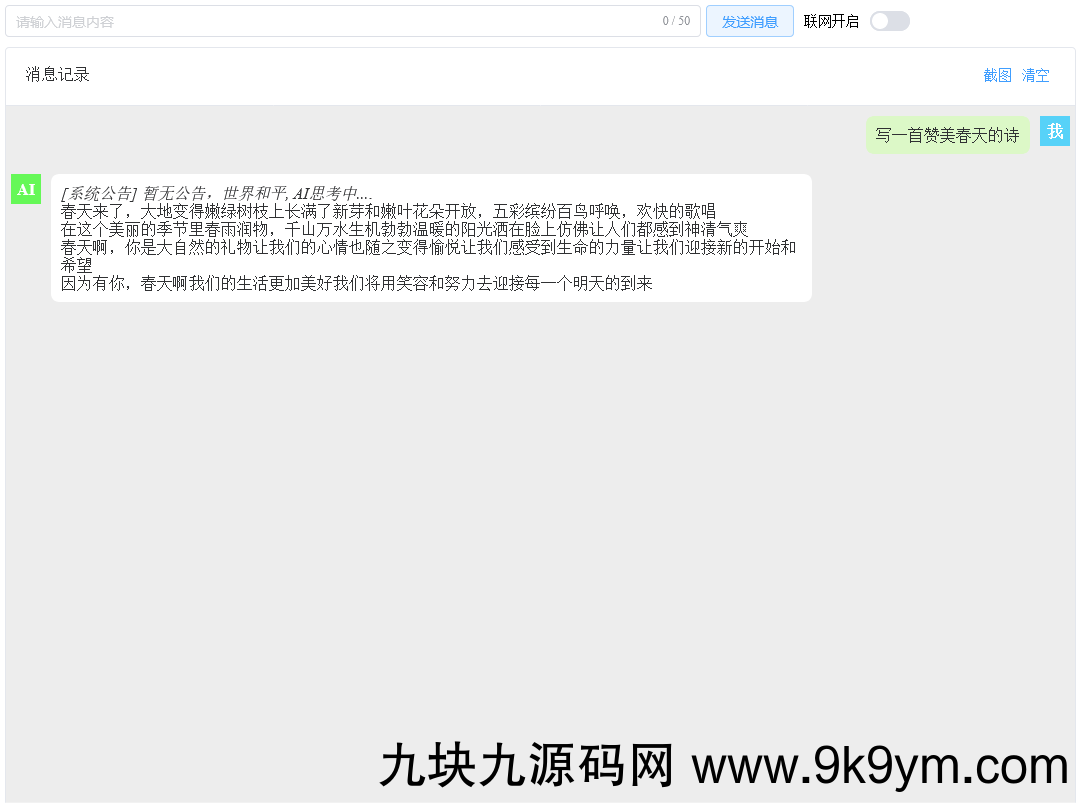Click 清空 to clear message history
Image resolution: width=1081 pixels, height=803 pixels.
tap(1035, 75)
